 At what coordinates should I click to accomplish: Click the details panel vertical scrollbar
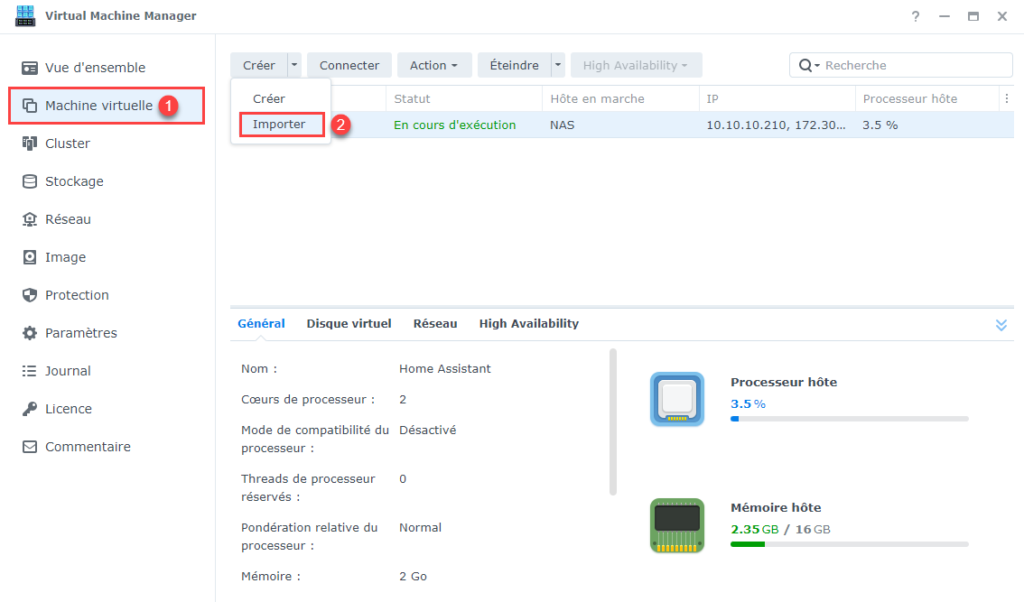tap(613, 422)
